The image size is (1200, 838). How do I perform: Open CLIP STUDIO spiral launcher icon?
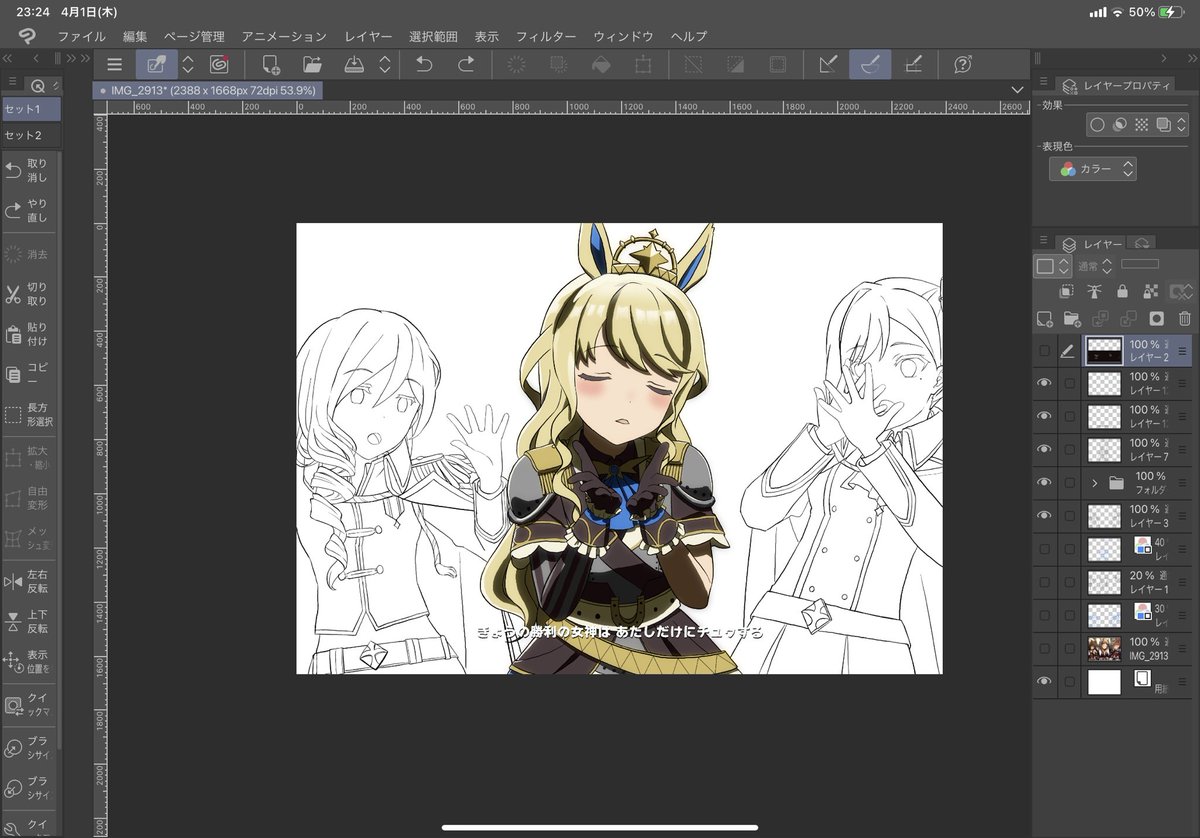(x=219, y=65)
